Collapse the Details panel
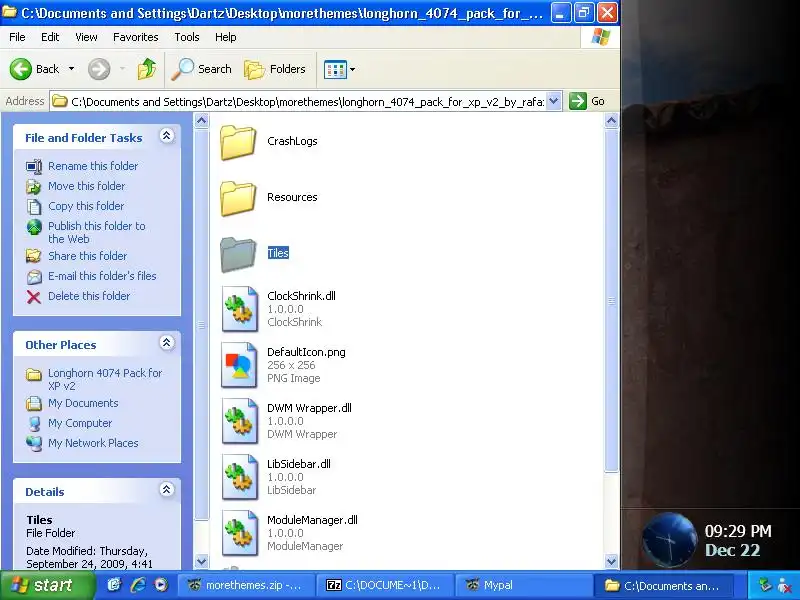Image resolution: width=800 pixels, height=600 pixels. [x=166, y=490]
